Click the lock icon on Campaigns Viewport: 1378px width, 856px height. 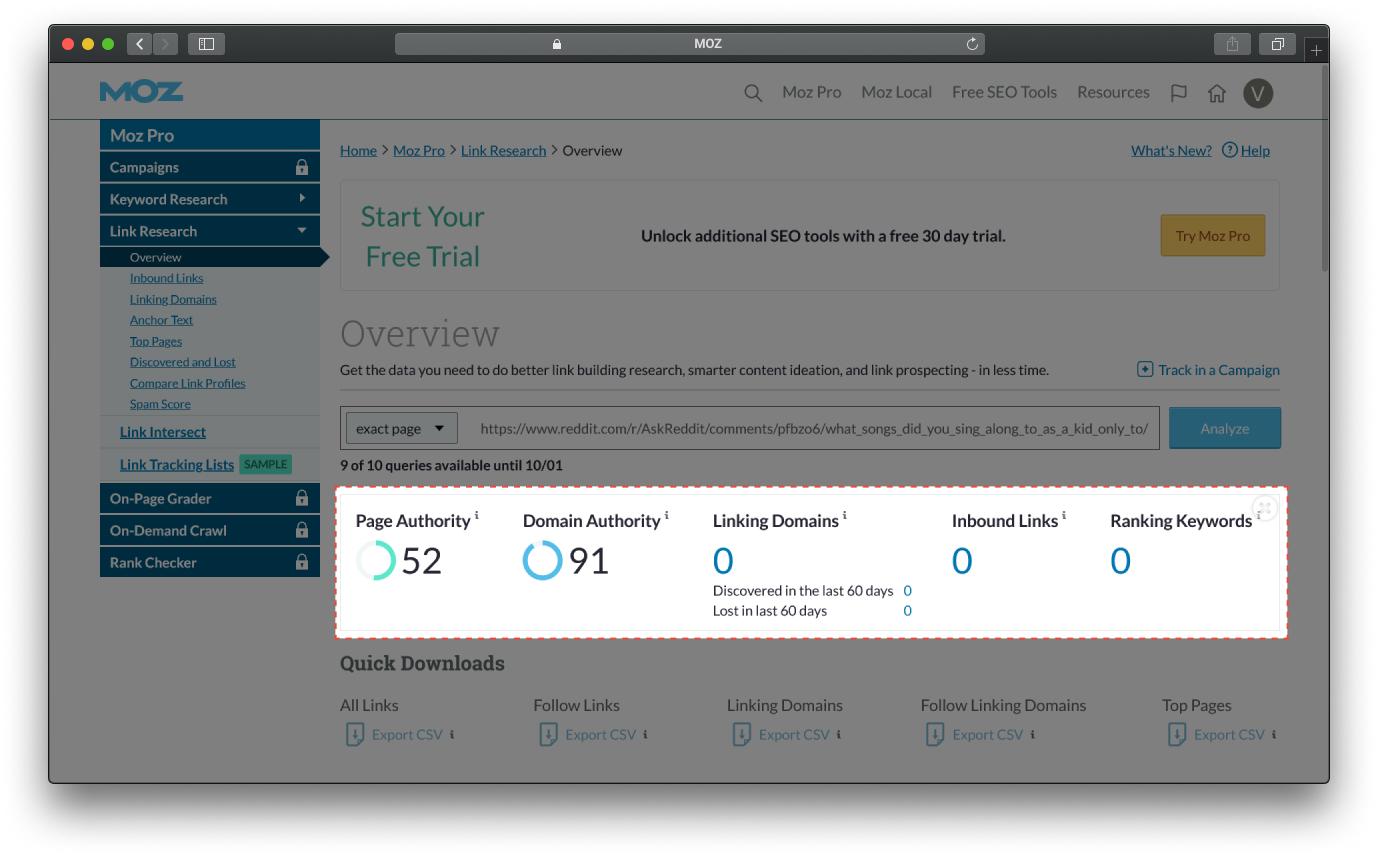click(302, 167)
